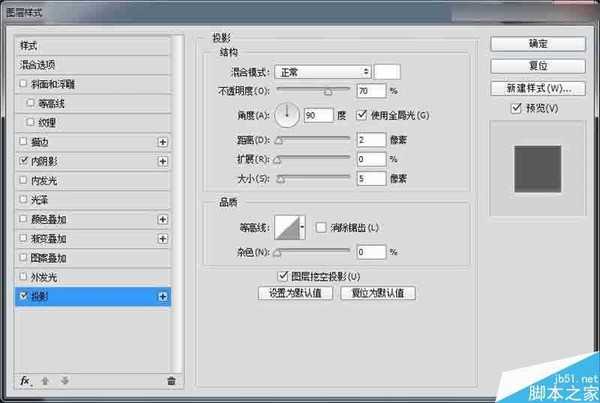Click the 距离 value field

tap(371, 140)
